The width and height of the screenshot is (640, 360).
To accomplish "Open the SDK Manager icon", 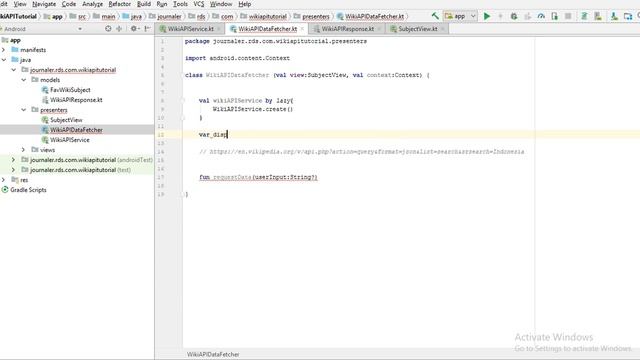I will point(614,16).
